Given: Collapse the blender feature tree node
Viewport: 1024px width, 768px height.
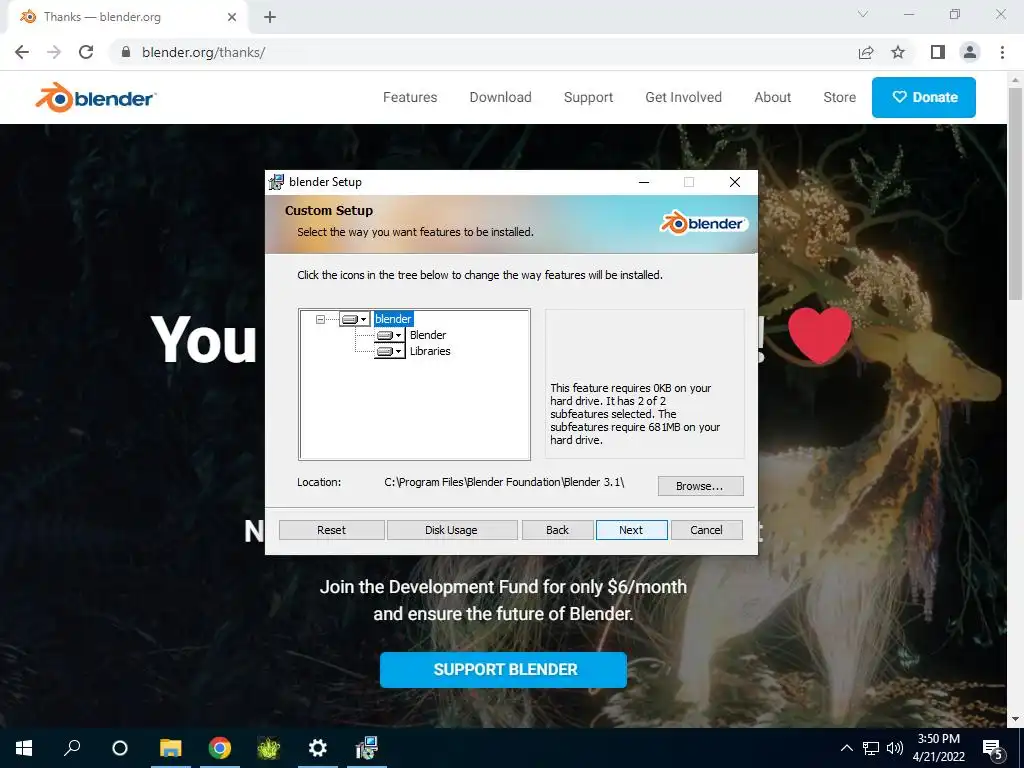Looking at the screenshot, I should click(320, 319).
